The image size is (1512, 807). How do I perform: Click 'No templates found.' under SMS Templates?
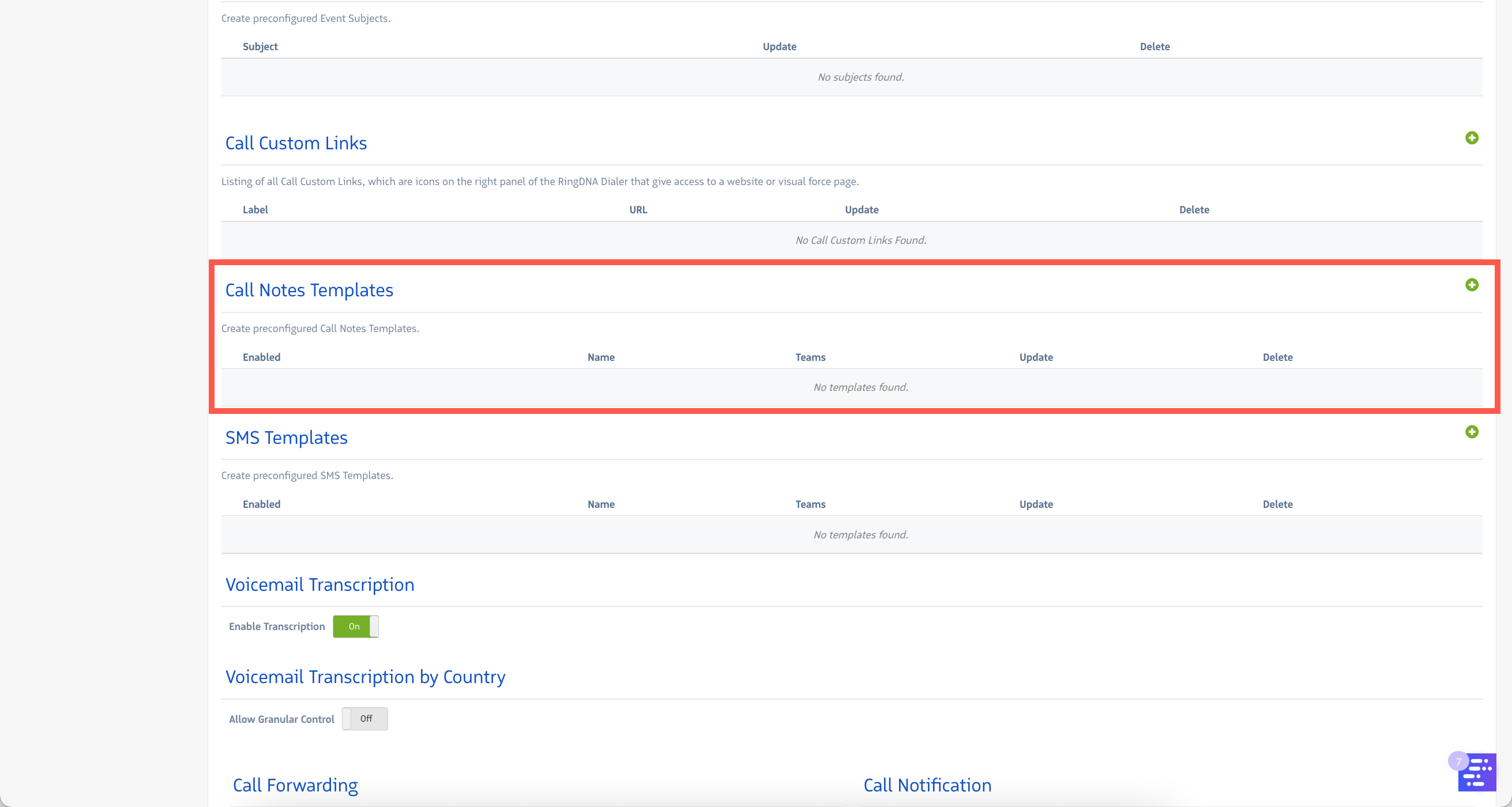click(860, 535)
